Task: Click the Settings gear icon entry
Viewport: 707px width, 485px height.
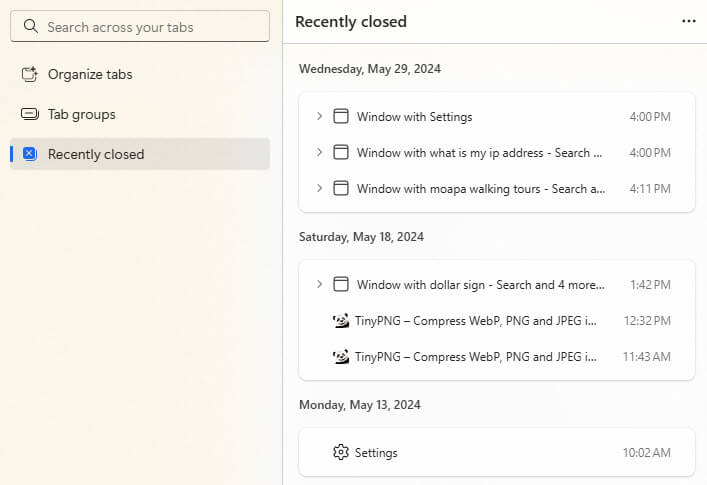Action: click(x=341, y=452)
